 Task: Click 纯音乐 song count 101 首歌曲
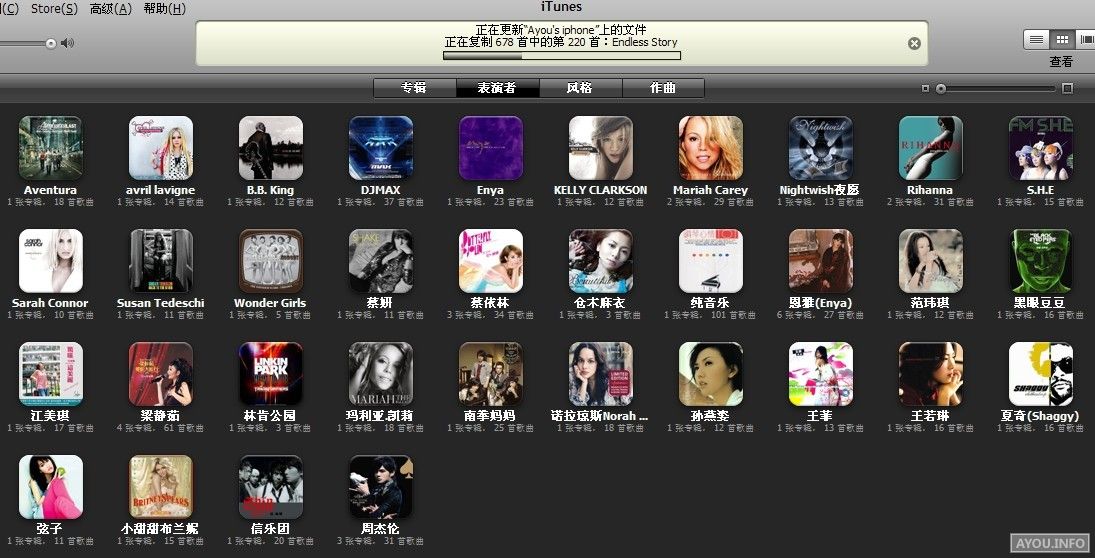pos(733,316)
